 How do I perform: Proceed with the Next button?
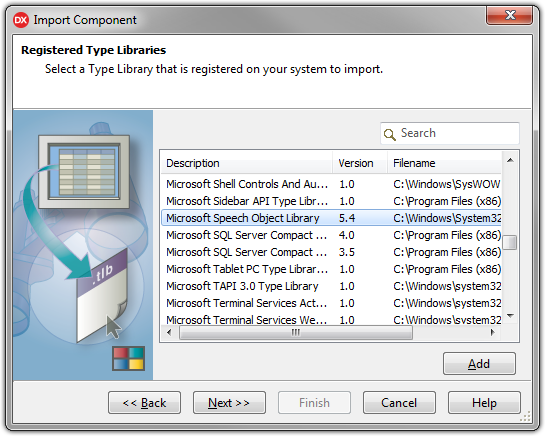(229, 403)
